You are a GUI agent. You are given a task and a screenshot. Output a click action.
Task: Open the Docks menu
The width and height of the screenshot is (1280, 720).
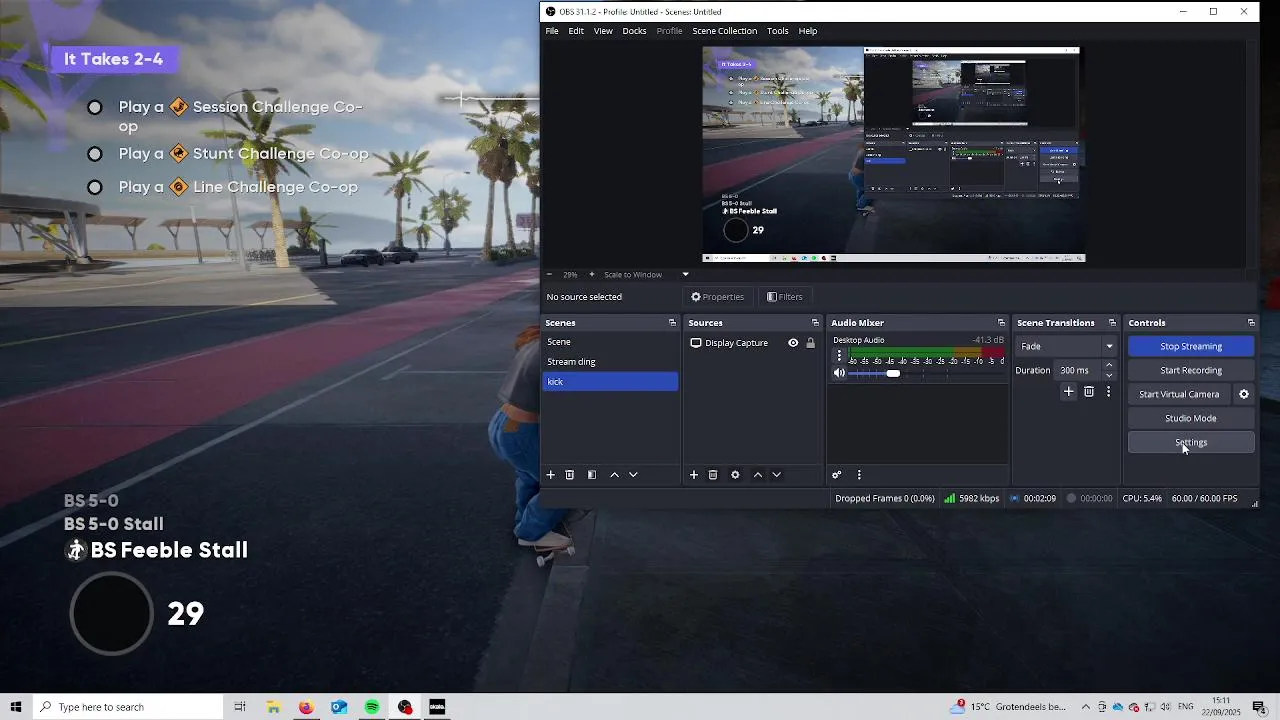coord(634,31)
